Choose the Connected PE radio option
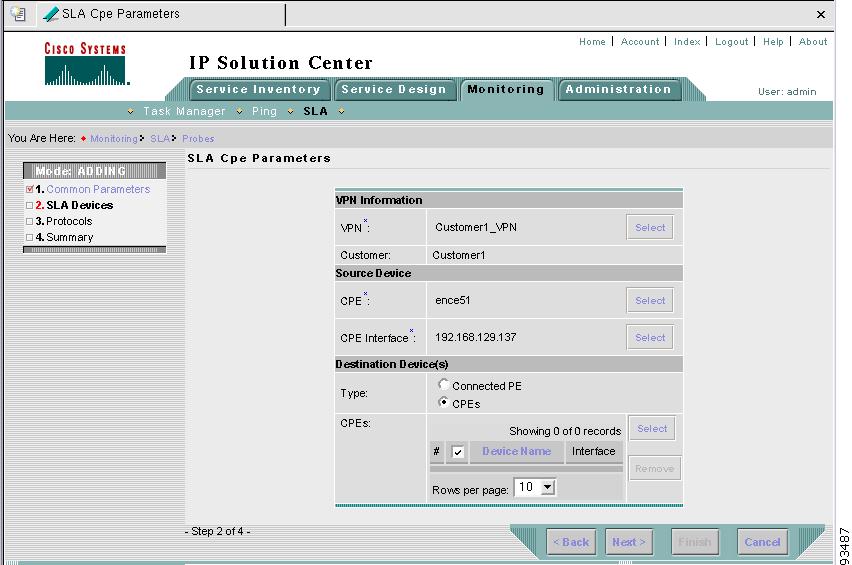 coord(443,385)
